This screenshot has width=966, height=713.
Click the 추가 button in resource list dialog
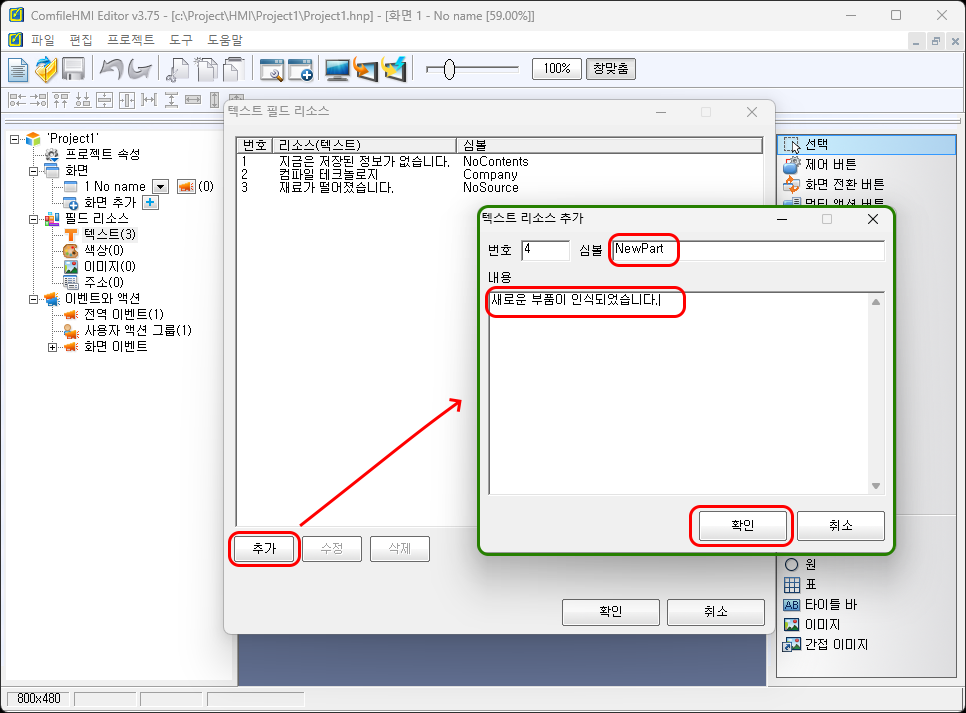tap(264, 549)
